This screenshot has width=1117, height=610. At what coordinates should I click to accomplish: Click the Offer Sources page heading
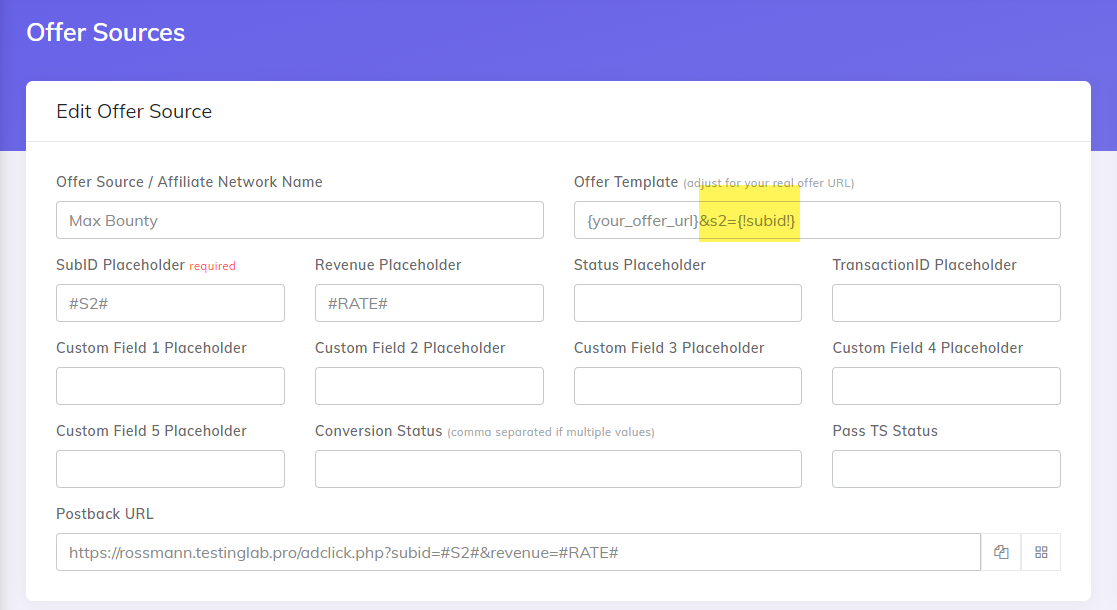tap(105, 32)
